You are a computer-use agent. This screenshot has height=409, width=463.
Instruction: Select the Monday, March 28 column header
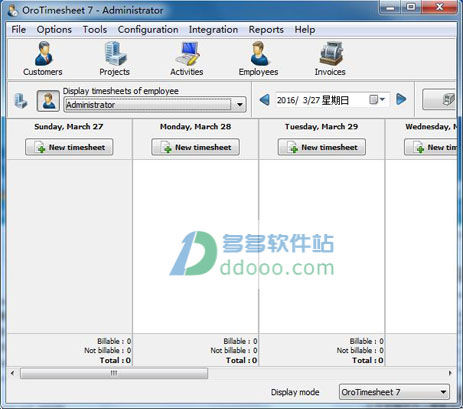pyautogui.click(x=195, y=127)
